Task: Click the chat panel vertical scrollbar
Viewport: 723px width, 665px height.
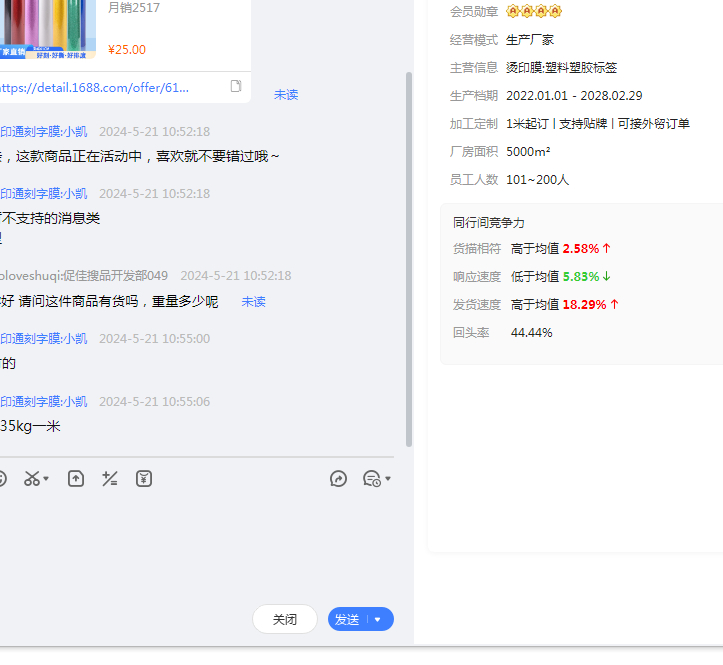Action: tap(408, 260)
